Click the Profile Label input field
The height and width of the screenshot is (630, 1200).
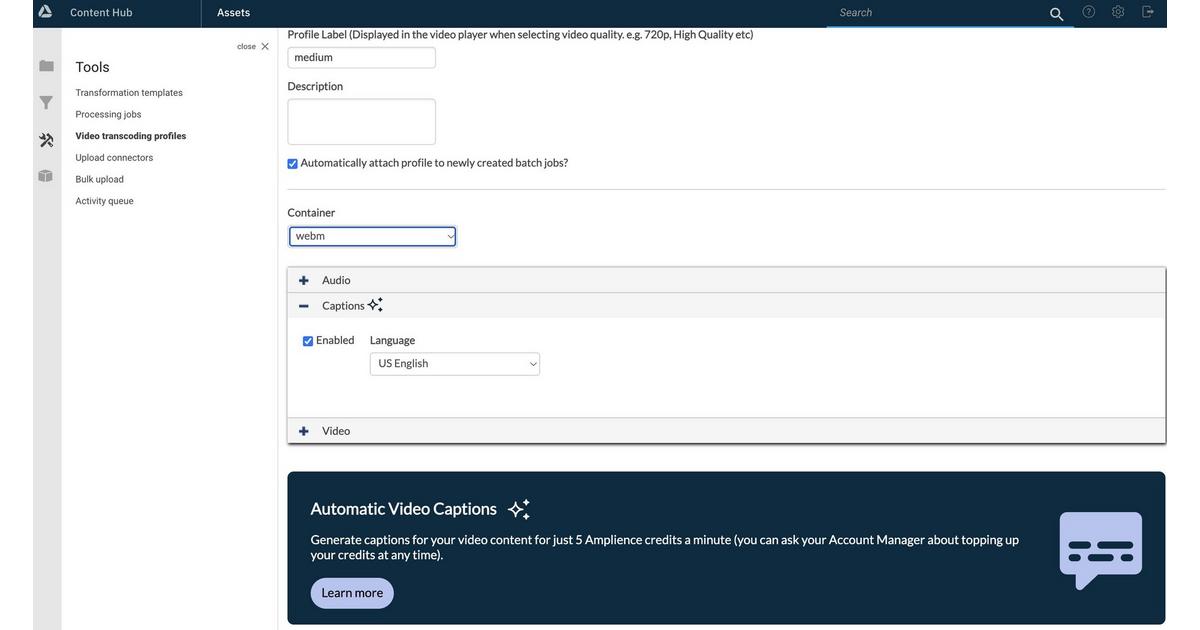pos(362,58)
